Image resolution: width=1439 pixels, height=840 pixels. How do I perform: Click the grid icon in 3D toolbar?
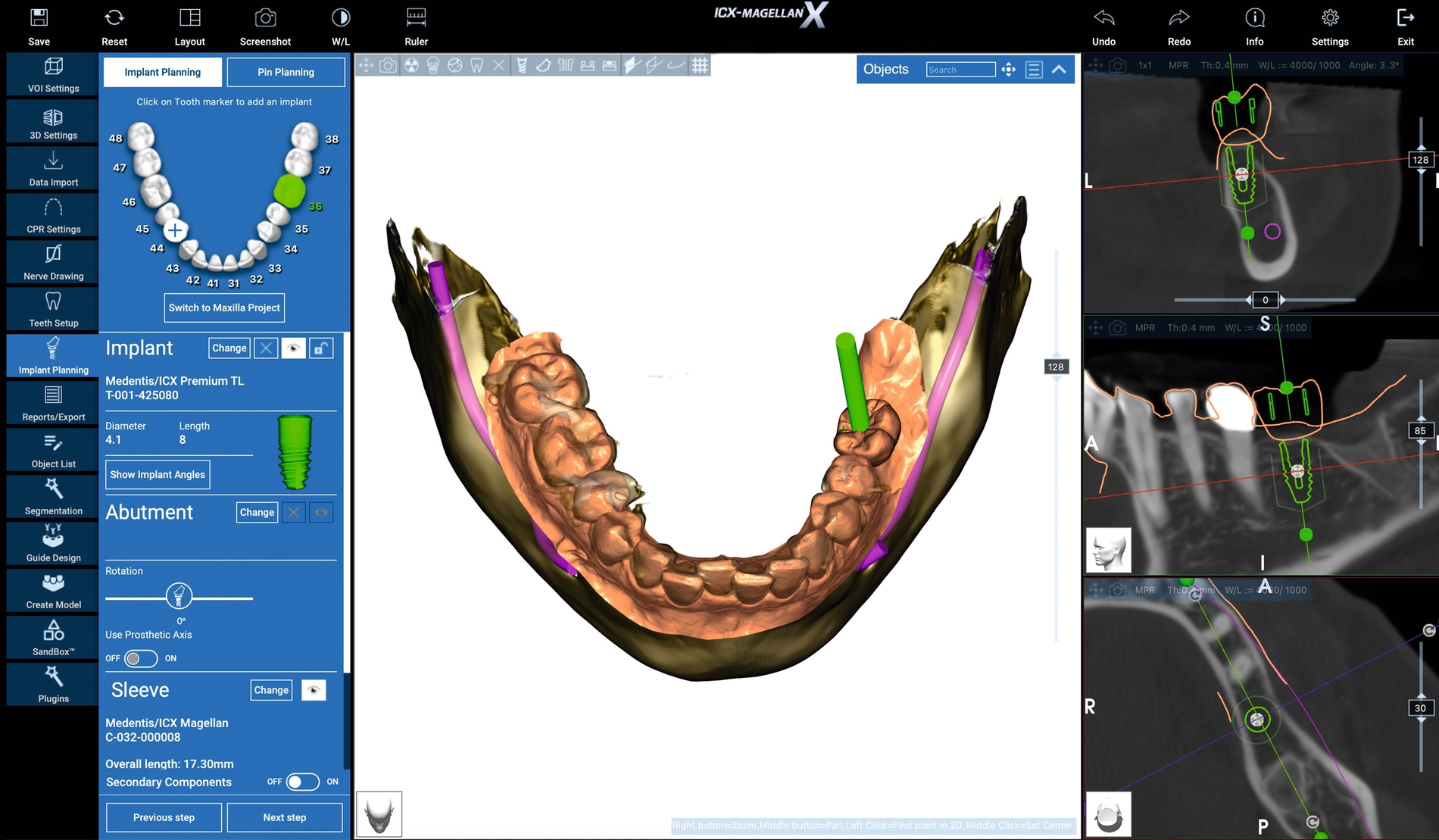coord(700,66)
